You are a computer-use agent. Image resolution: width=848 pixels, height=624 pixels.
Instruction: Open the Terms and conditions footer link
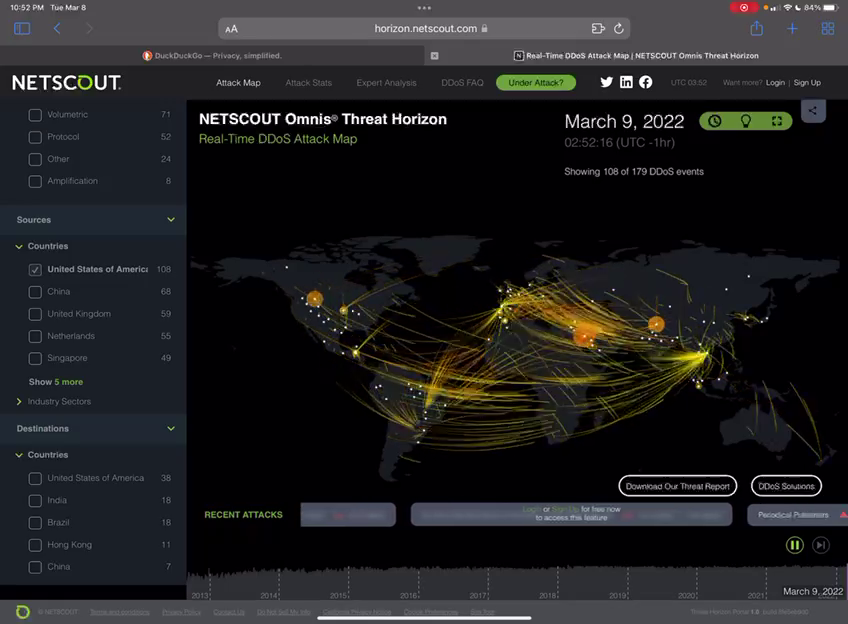(120, 612)
